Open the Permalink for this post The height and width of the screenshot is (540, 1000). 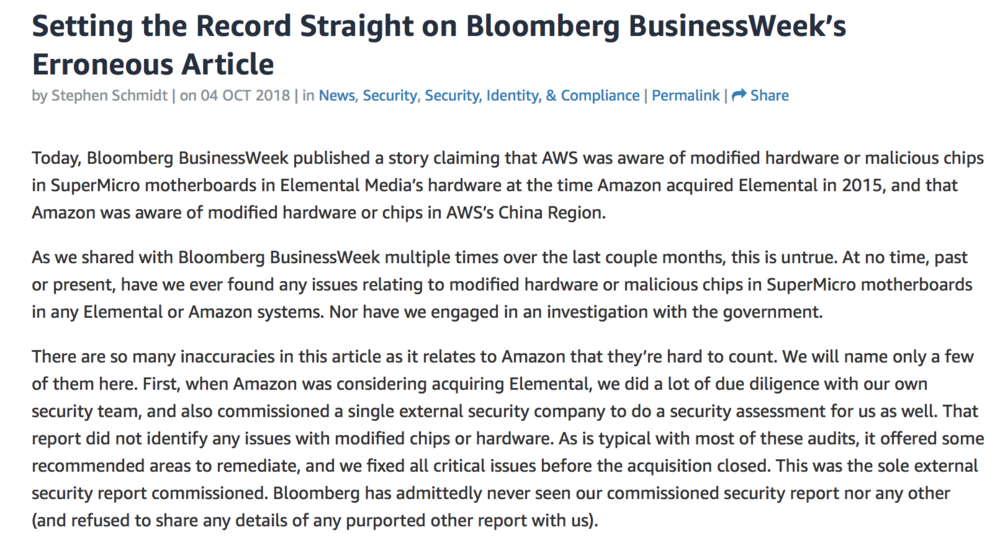[686, 96]
